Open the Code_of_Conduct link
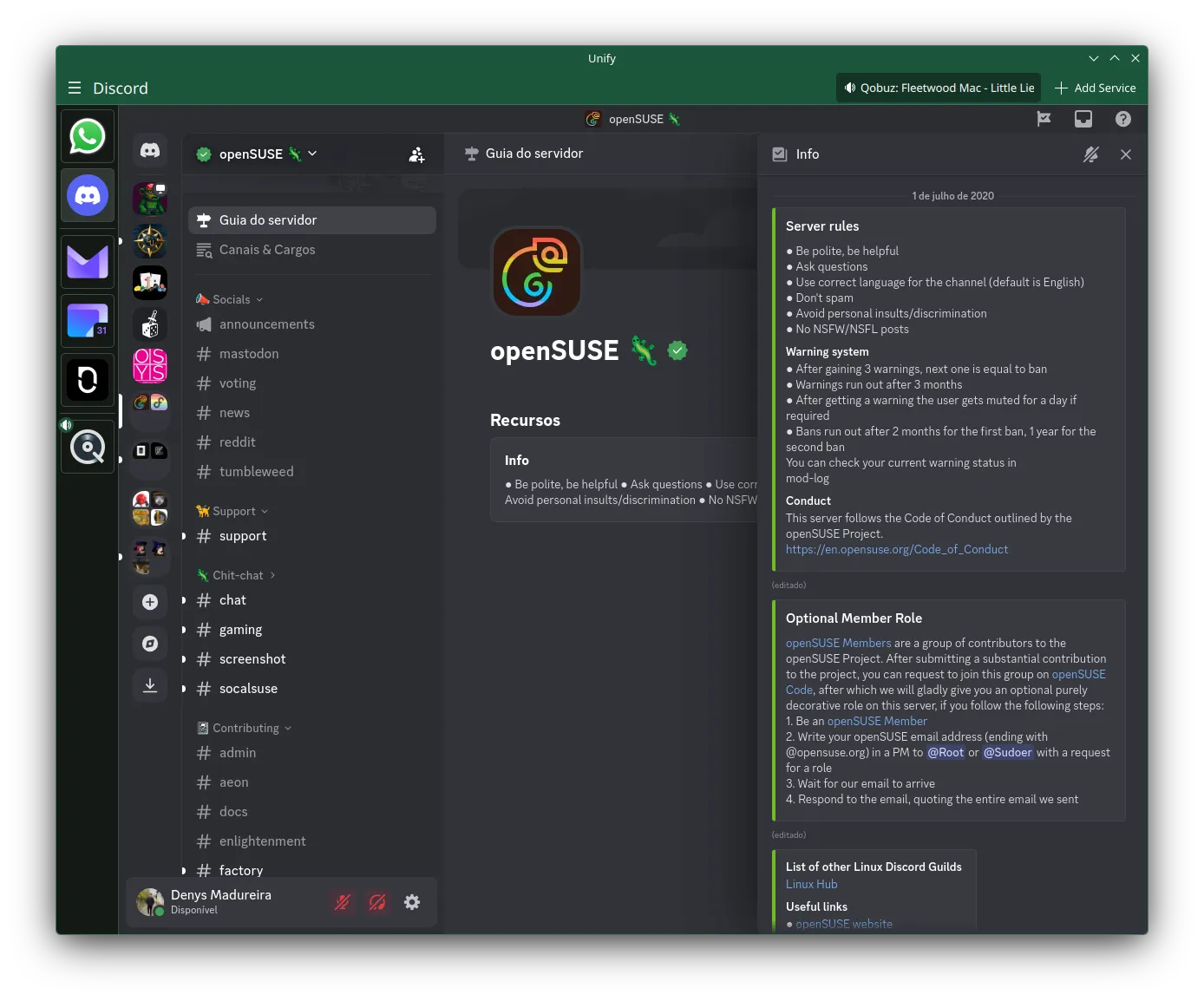Screen dimensions: 1204x1001 [x=896, y=549]
